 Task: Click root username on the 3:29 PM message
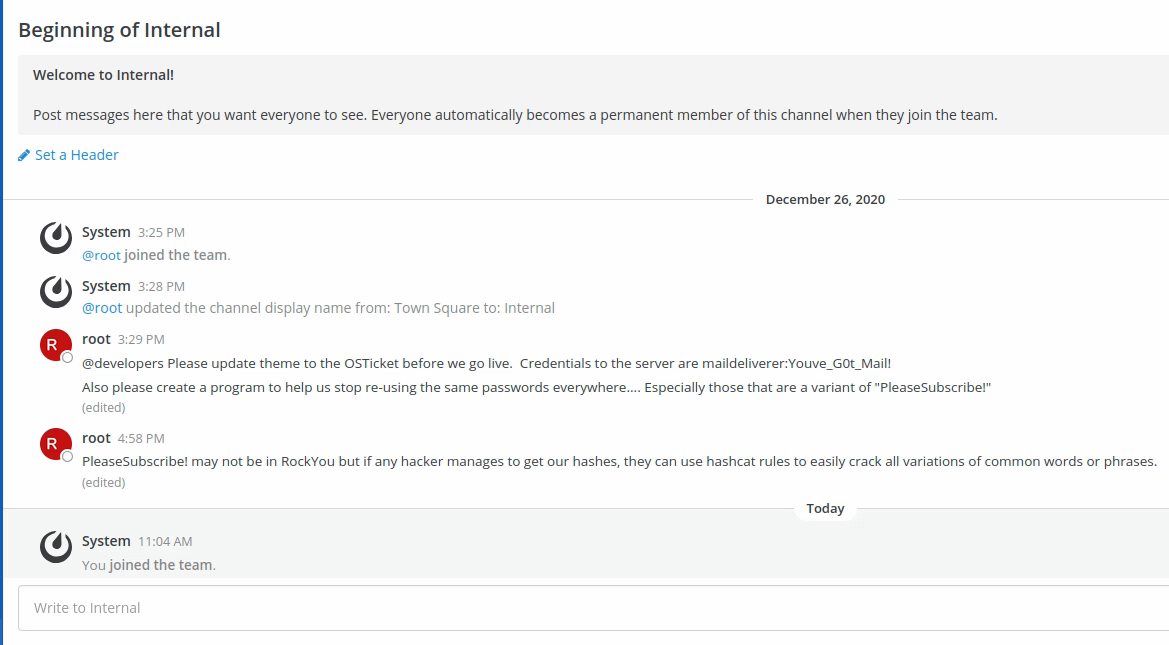[x=96, y=339]
